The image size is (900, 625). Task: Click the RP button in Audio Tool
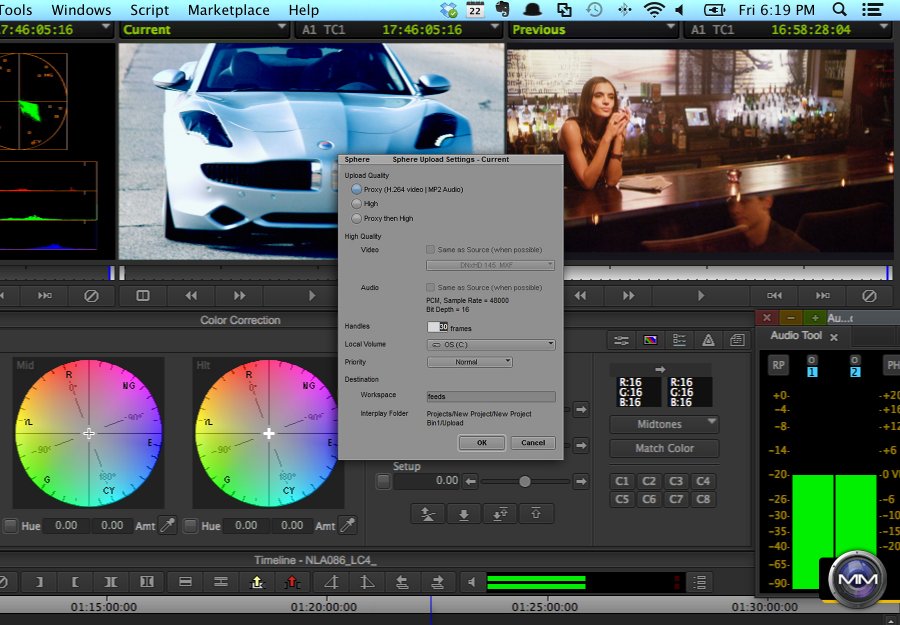[x=778, y=366]
